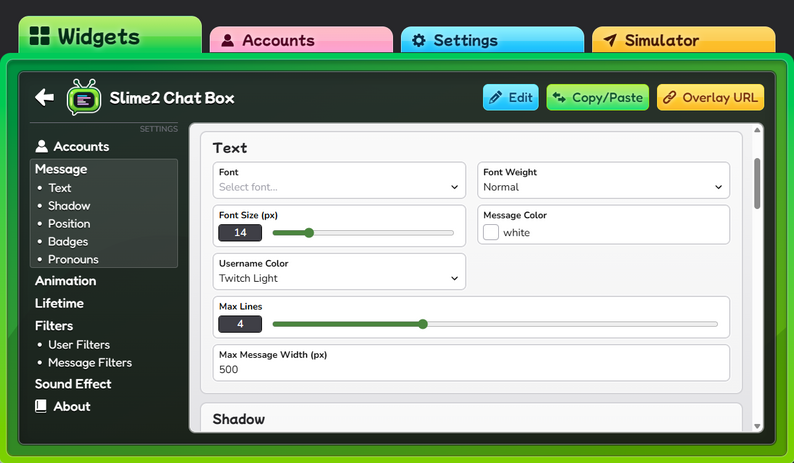Open Lifetime settings in sidebar
The width and height of the screenshot is (794, 463).
[59, 303]
